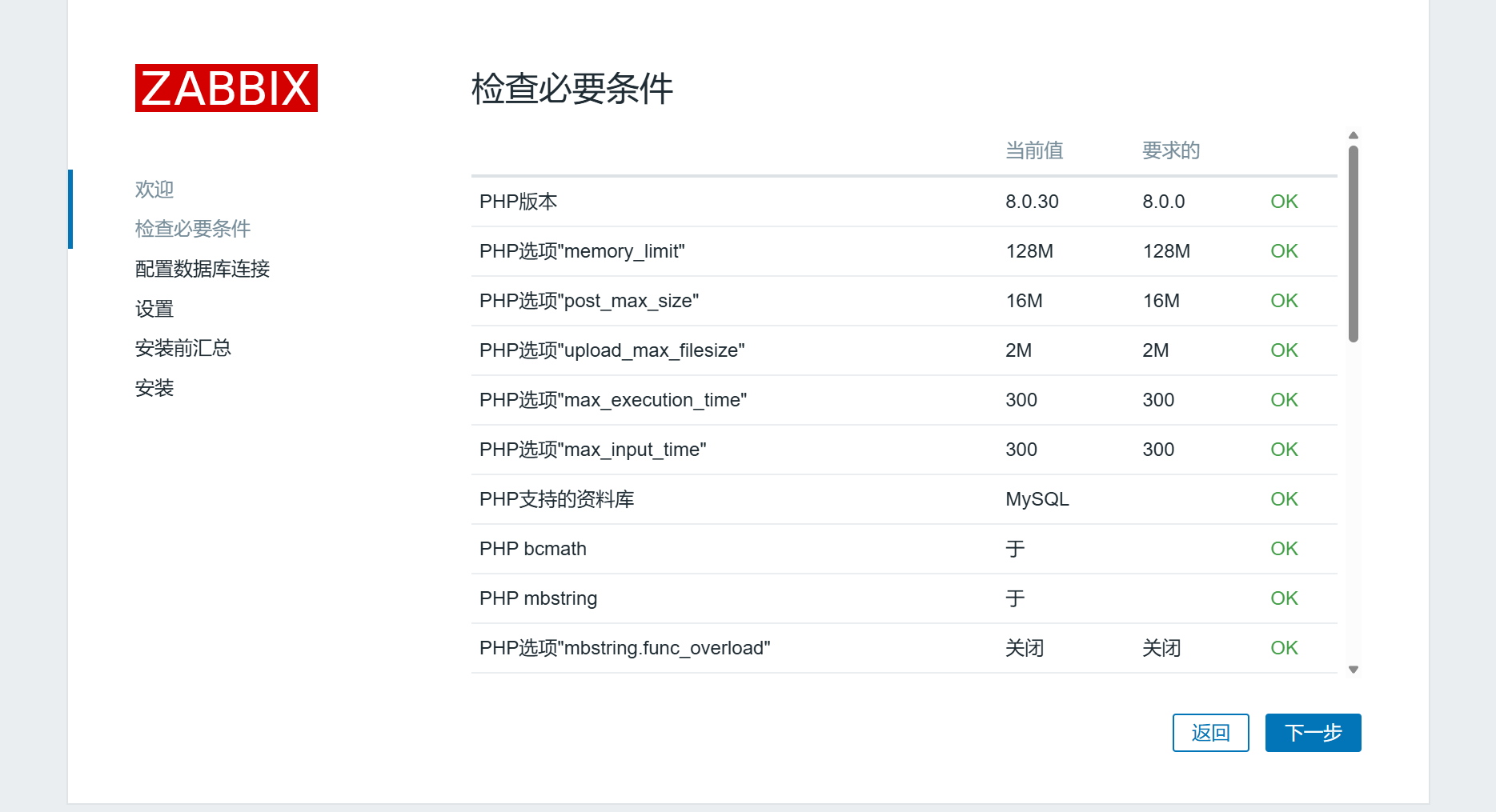Click the 要求的 column header
The width and height of the screenshot is (1496, 812).
[1170, 150]
